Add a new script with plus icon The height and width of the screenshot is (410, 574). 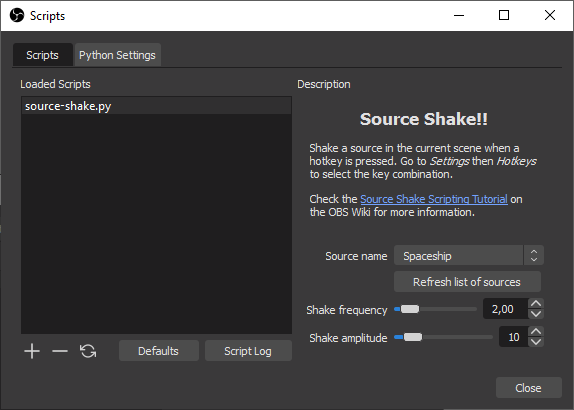click(x=32, y=351)
